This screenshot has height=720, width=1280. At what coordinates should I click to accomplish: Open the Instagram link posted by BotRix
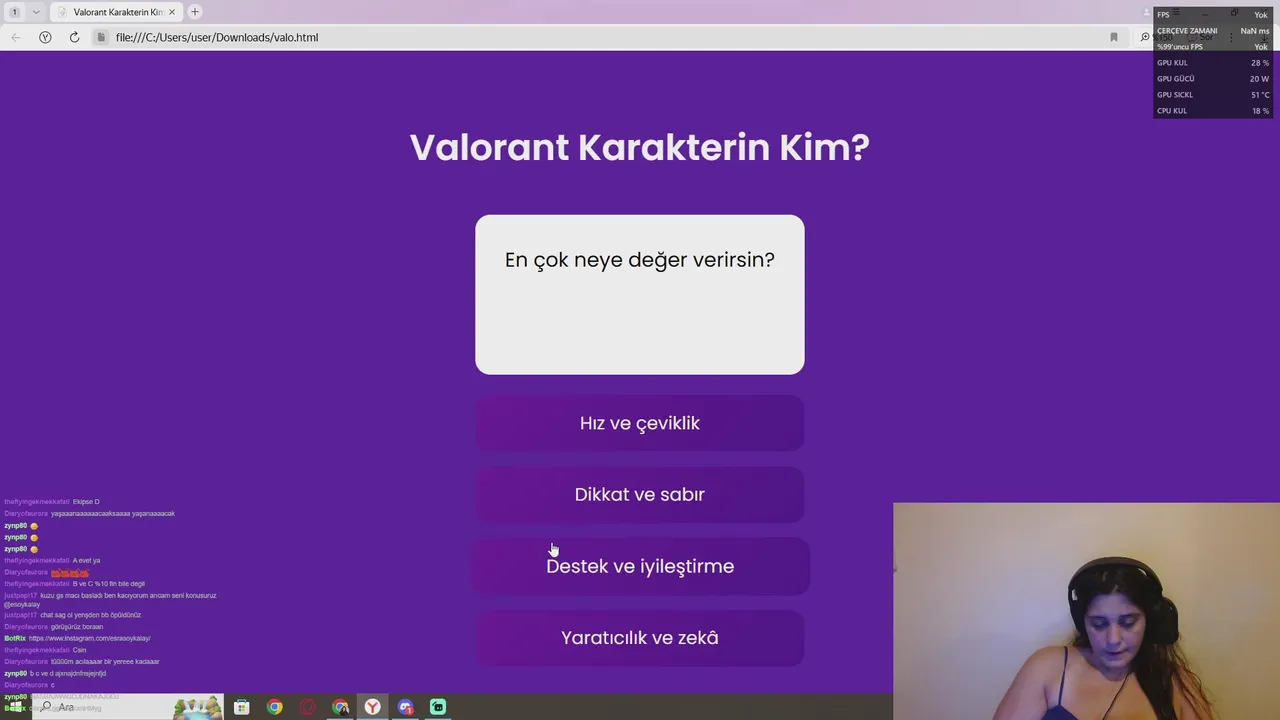coord(90,638)
